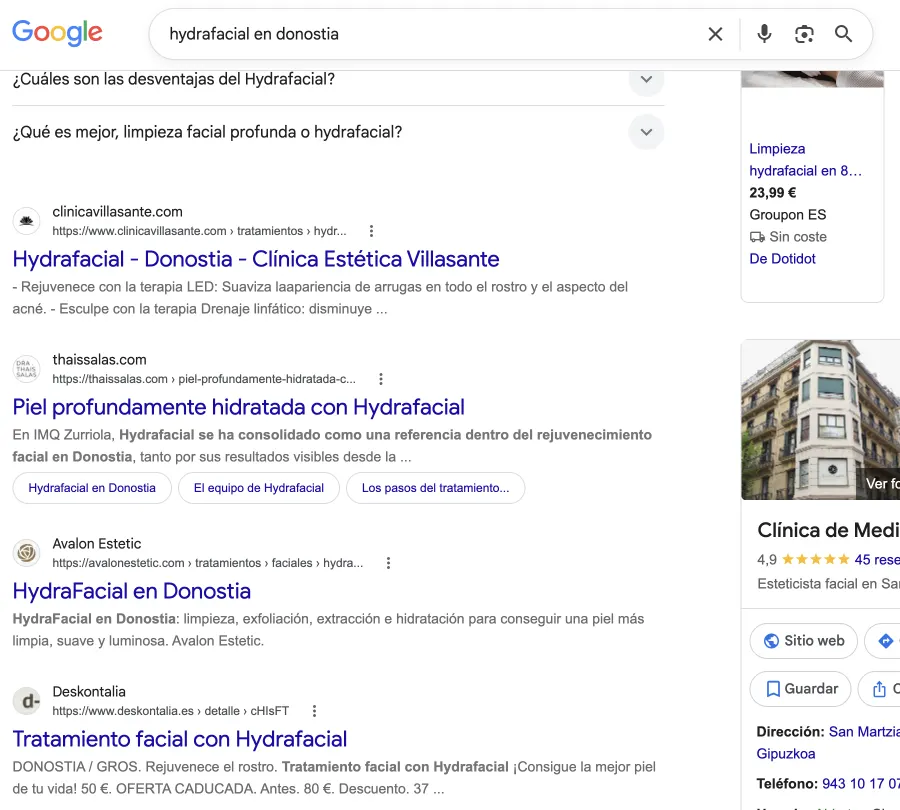Click the 'Clínica de Medi' panel title

point(828,530)
